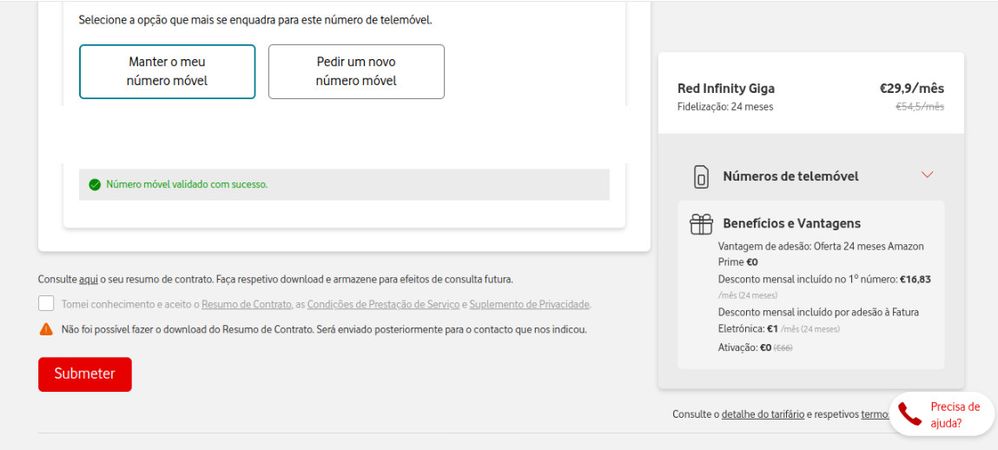The width and height of the screenshot is (998, 450).
Task: Open the "Suplemento de Privacidade" link
Action: [529, 304]
